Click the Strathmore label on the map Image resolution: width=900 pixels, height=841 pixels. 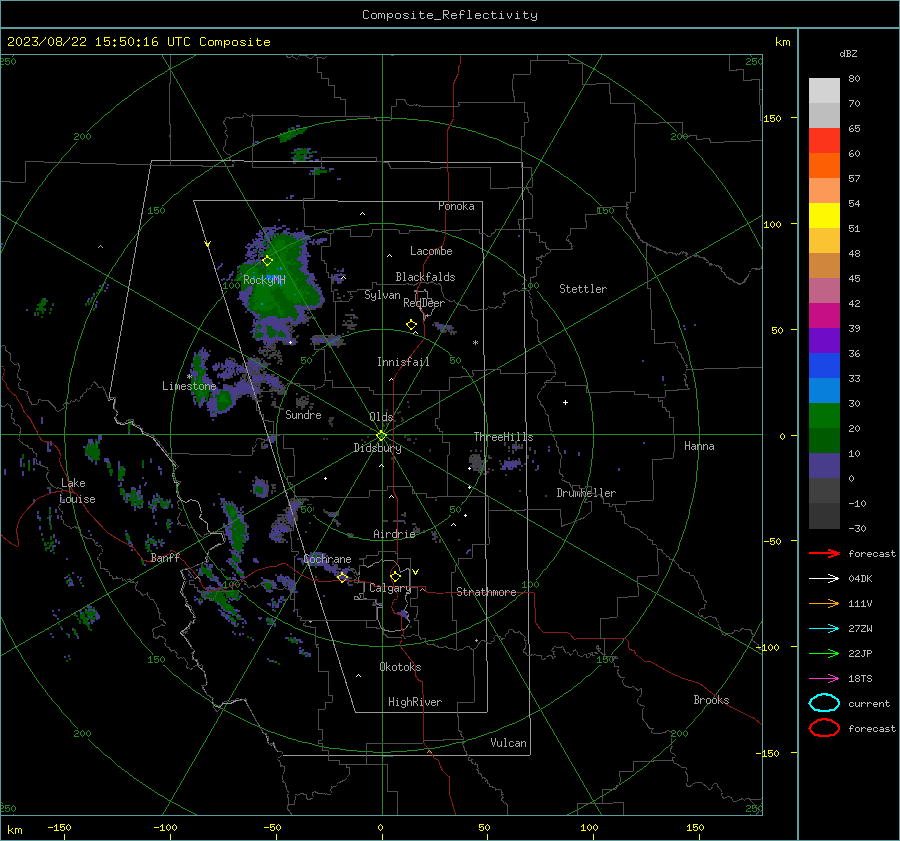tap(486, 592)
